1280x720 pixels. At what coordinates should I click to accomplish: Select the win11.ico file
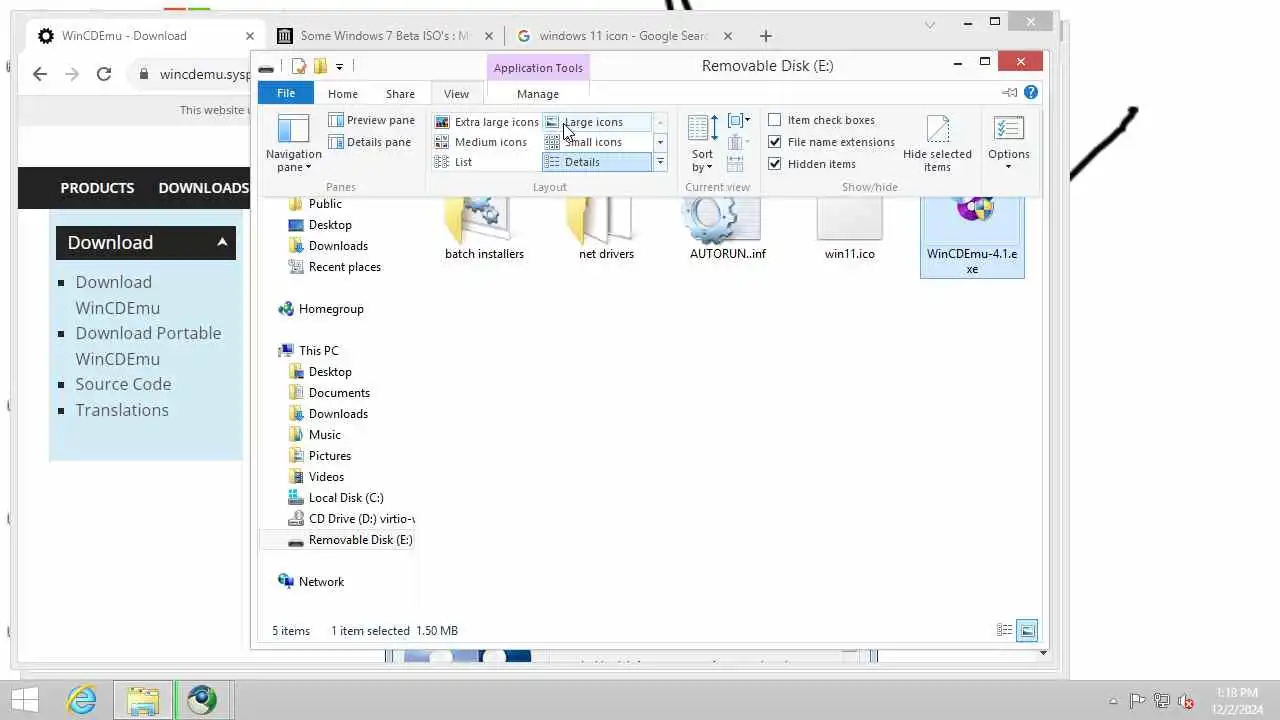(850, 229)
